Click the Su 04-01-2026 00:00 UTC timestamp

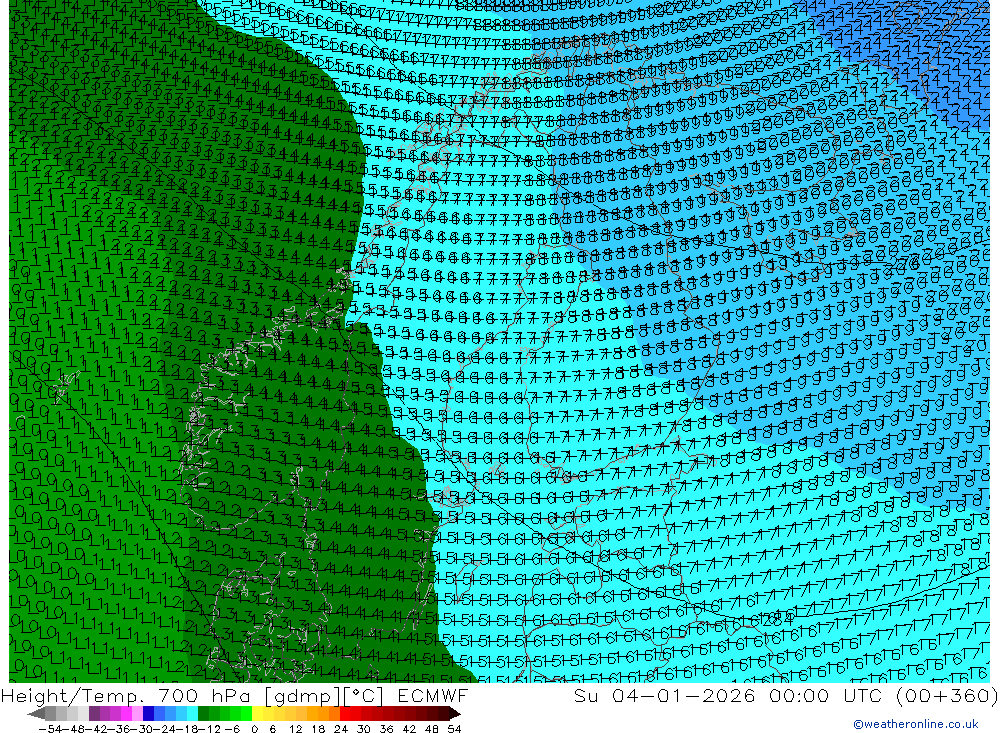(x=786, y=696)
